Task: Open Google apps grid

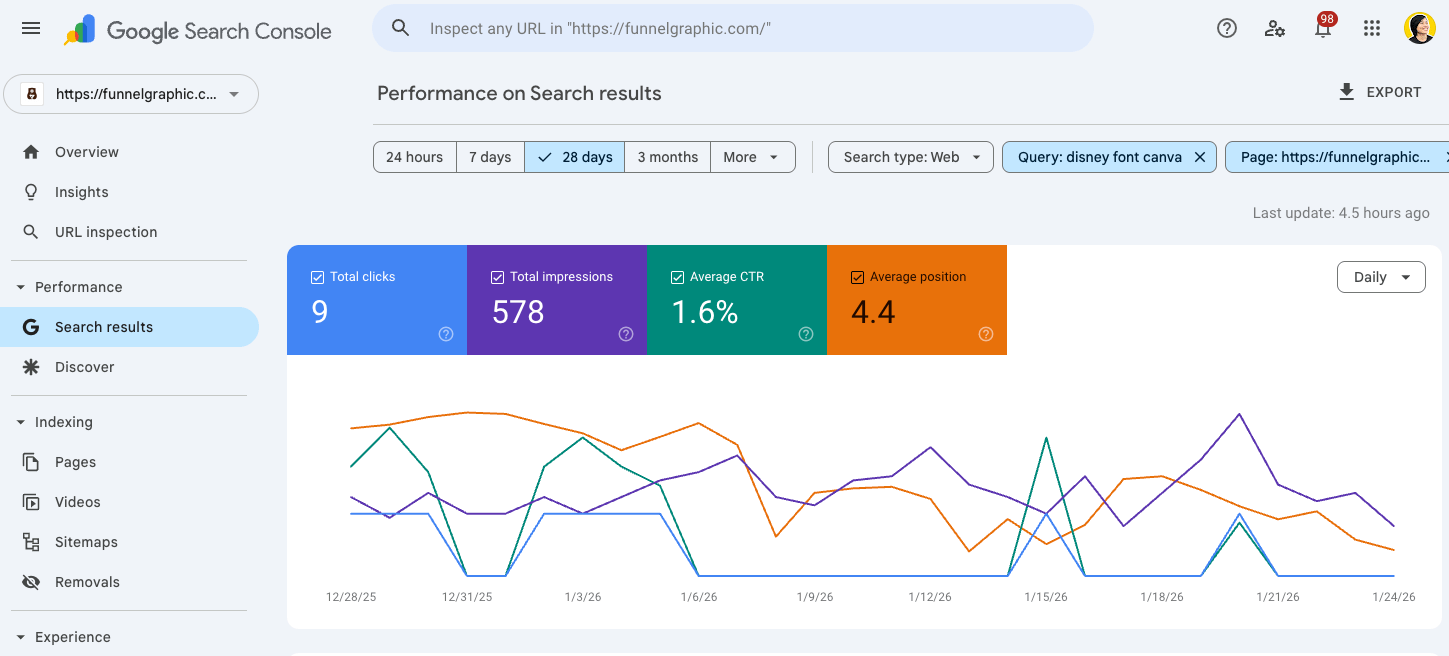Action: tap(1371, 28)
